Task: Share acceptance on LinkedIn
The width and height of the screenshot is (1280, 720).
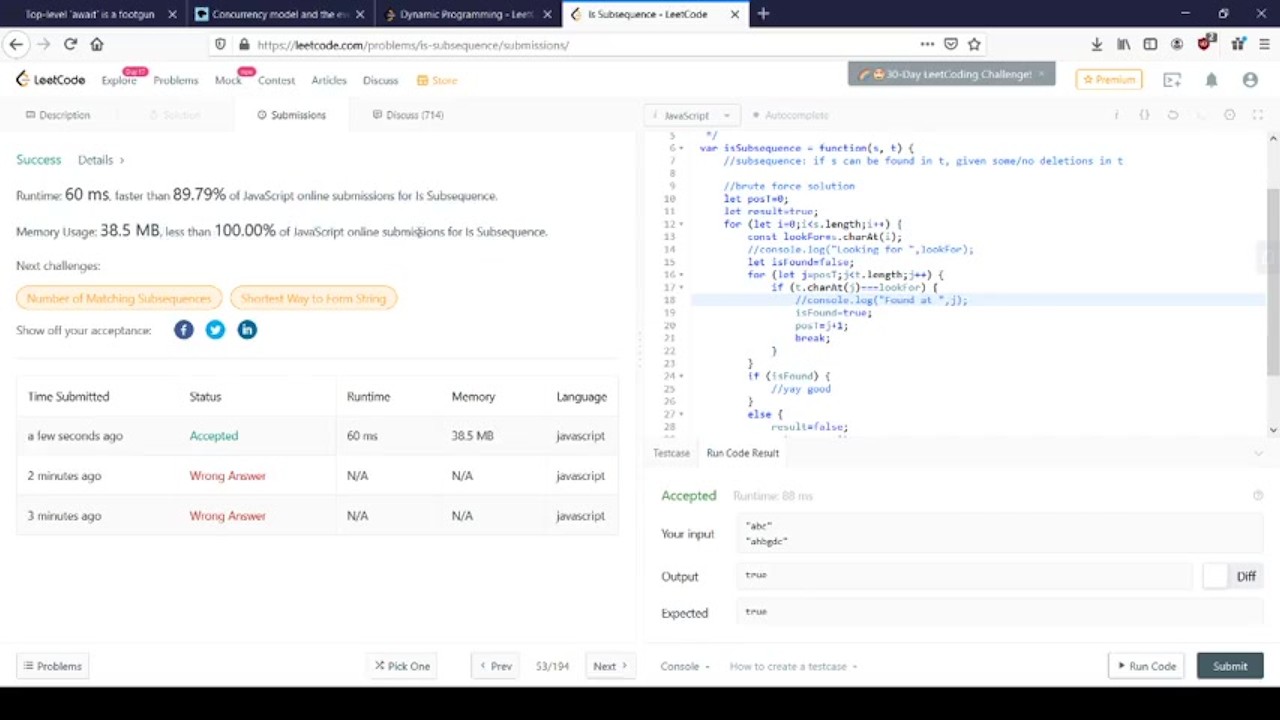Action: (x=247, y=330)
